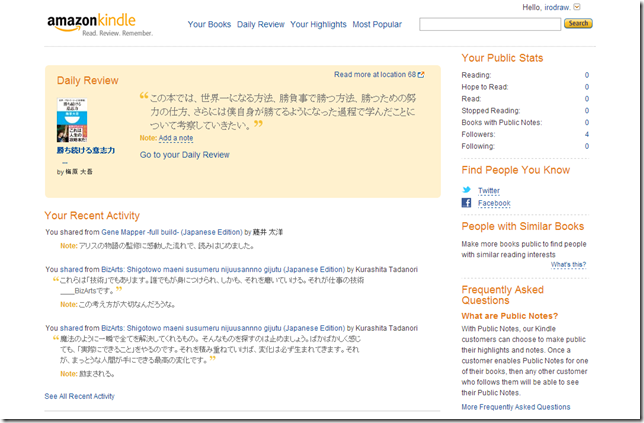Open first BizArts Shigotowo maeni susumeru link

point(223,269)
